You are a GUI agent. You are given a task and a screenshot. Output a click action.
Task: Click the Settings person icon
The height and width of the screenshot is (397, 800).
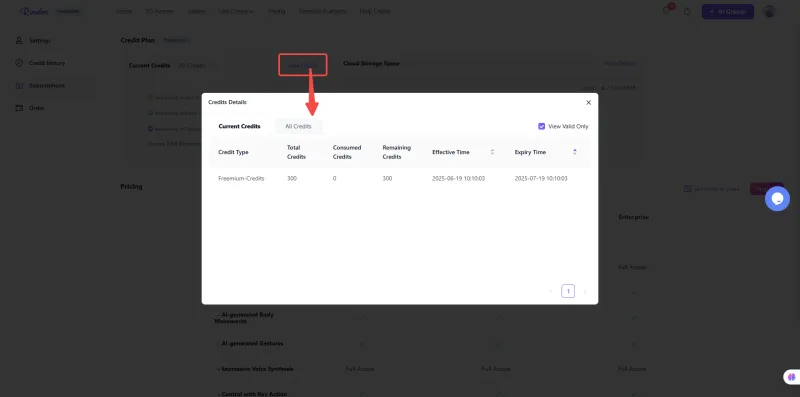pyautogui.click(x=19, y=40)
